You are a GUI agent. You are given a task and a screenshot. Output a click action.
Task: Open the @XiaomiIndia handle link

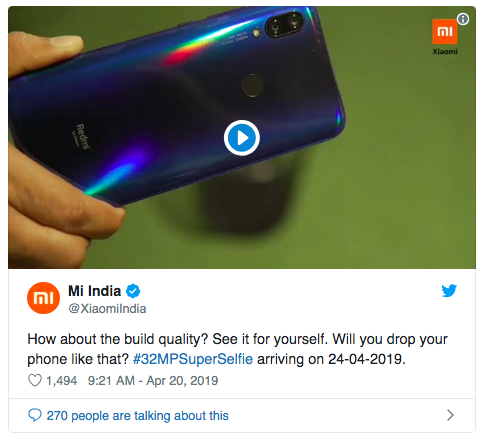pyautogui.click(x=107, y=309)
